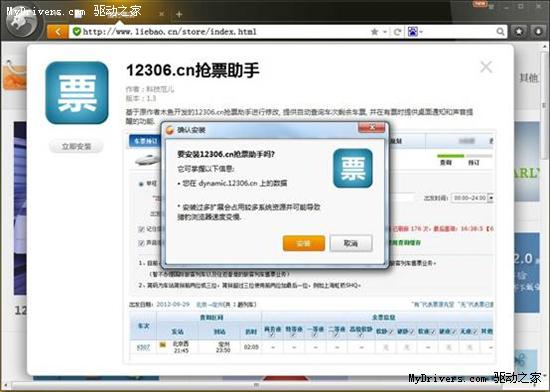Click the 立即安装 button under app icon
The image size is (550, 392).
click(76, 147)
